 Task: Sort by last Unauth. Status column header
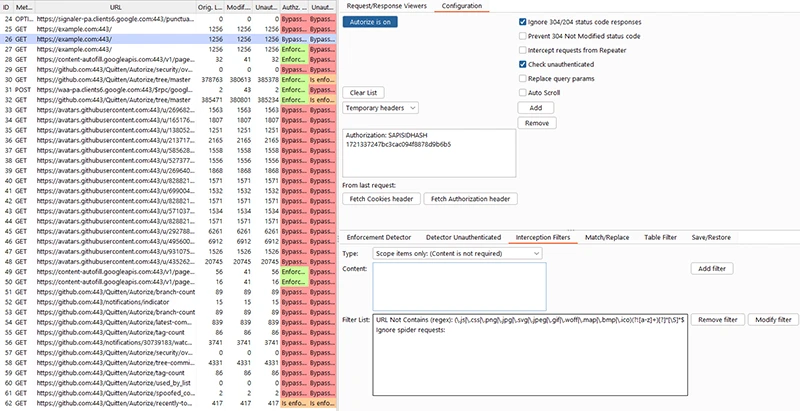tap(322, 8)
